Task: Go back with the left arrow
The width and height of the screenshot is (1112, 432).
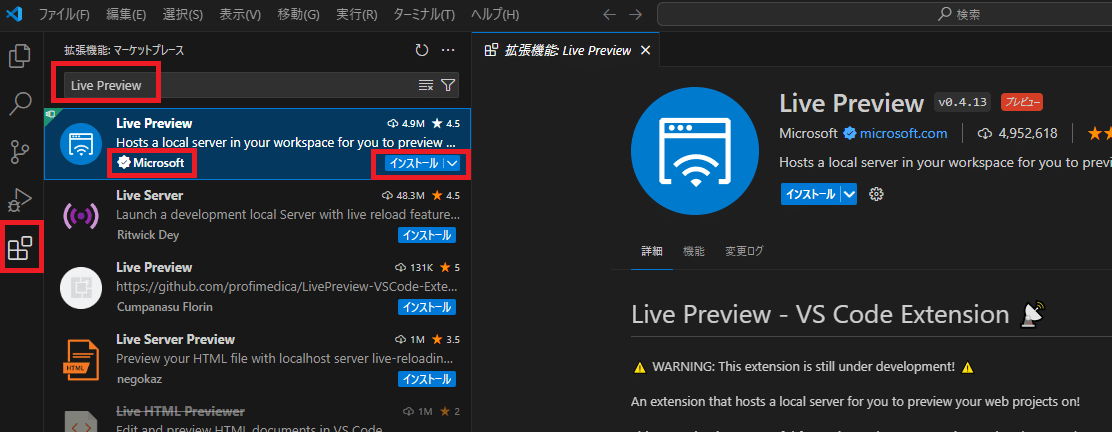Action: [x=609, y=14]
